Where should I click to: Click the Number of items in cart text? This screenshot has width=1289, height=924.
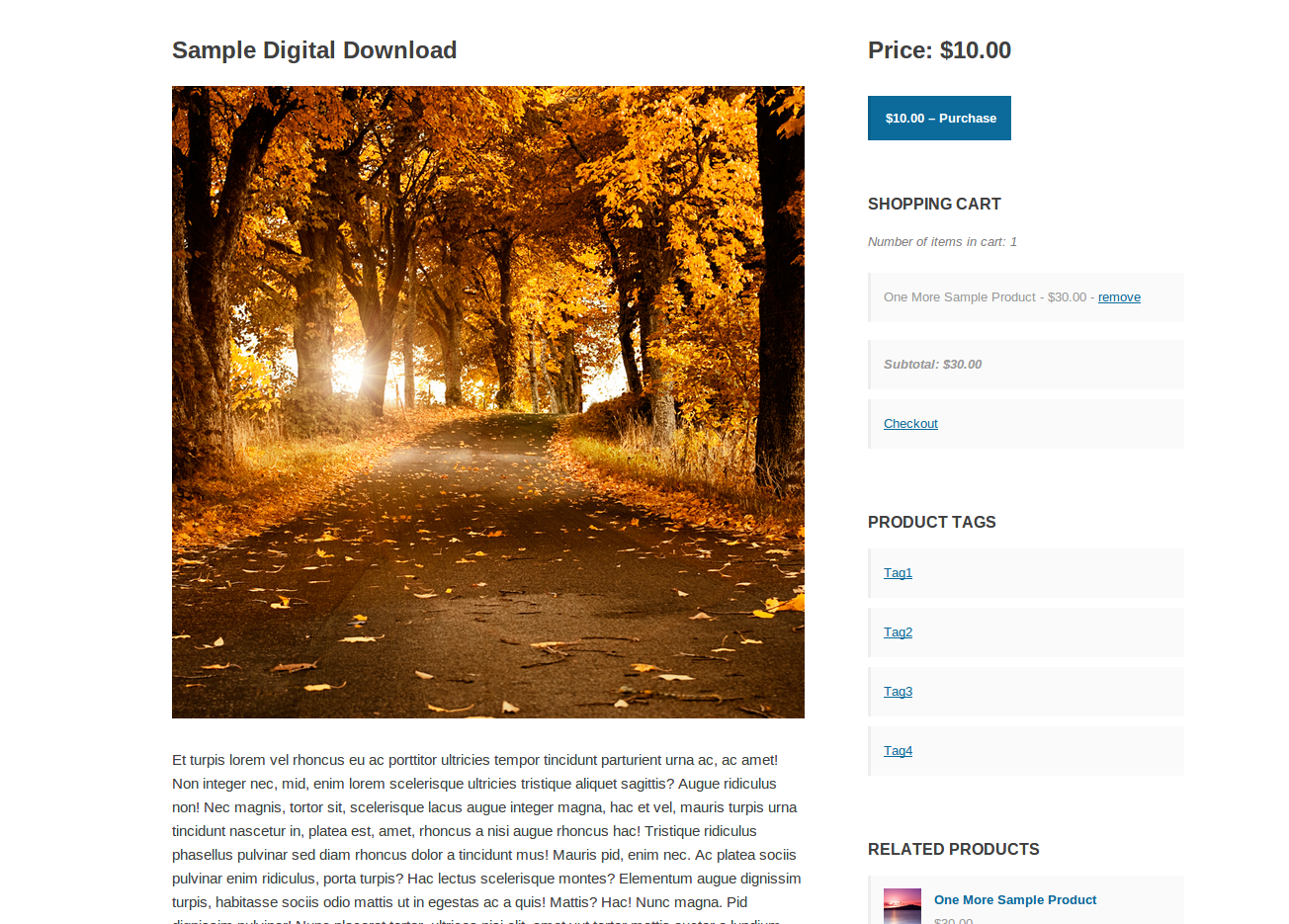point(942,242)
